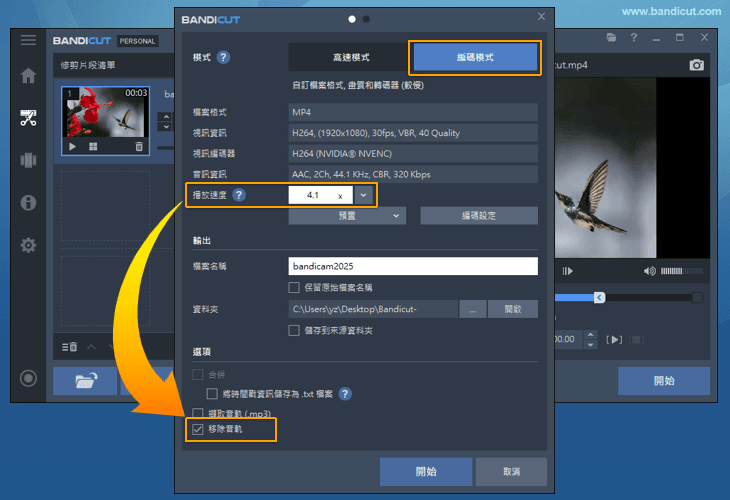Open Settings gear in sidebar
730x500 pixels.
(x=28, y=245)
